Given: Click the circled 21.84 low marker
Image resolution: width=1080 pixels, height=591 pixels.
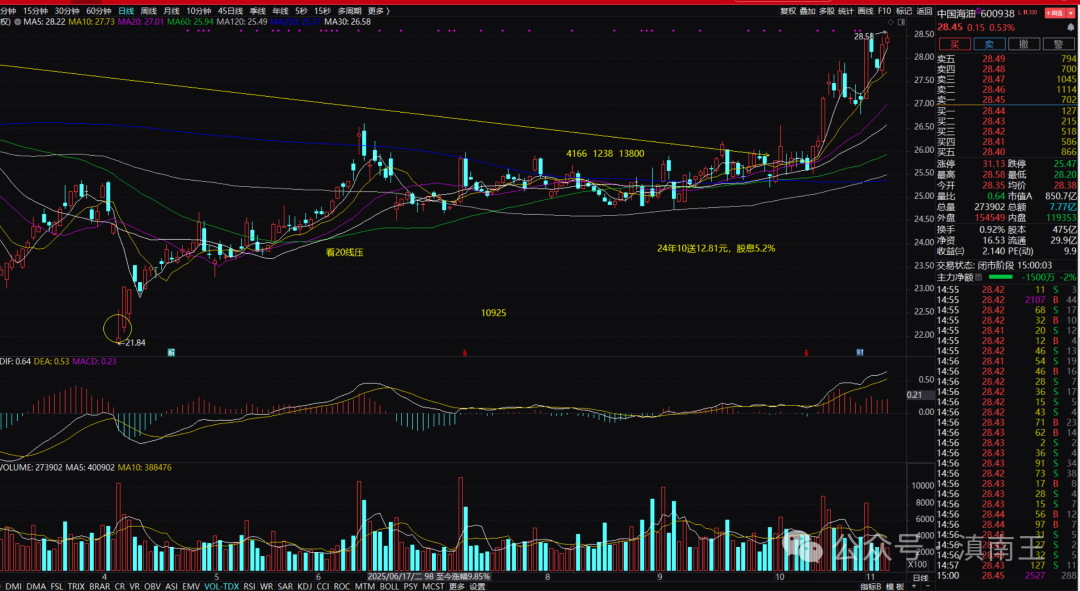Looking at the screenshot, I should coord(117,329).
